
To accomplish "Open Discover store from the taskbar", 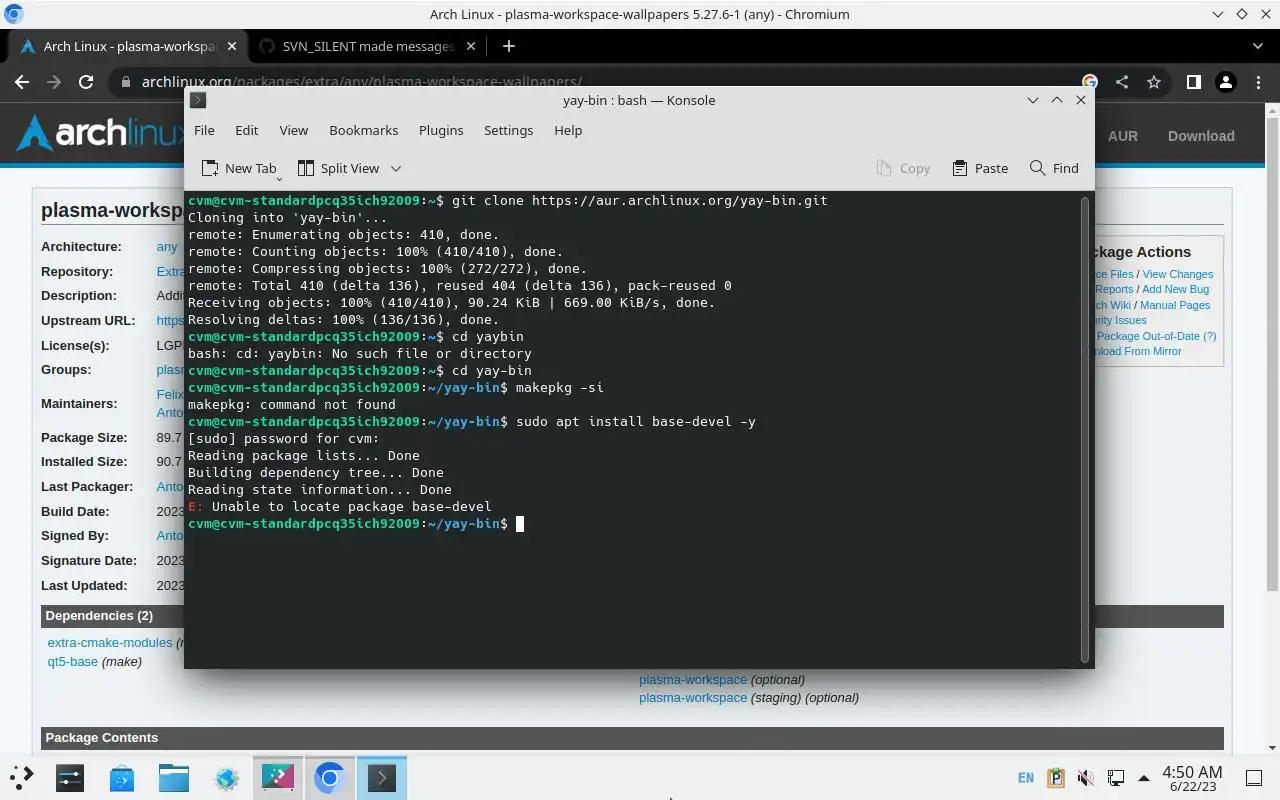I will [122, 777].
